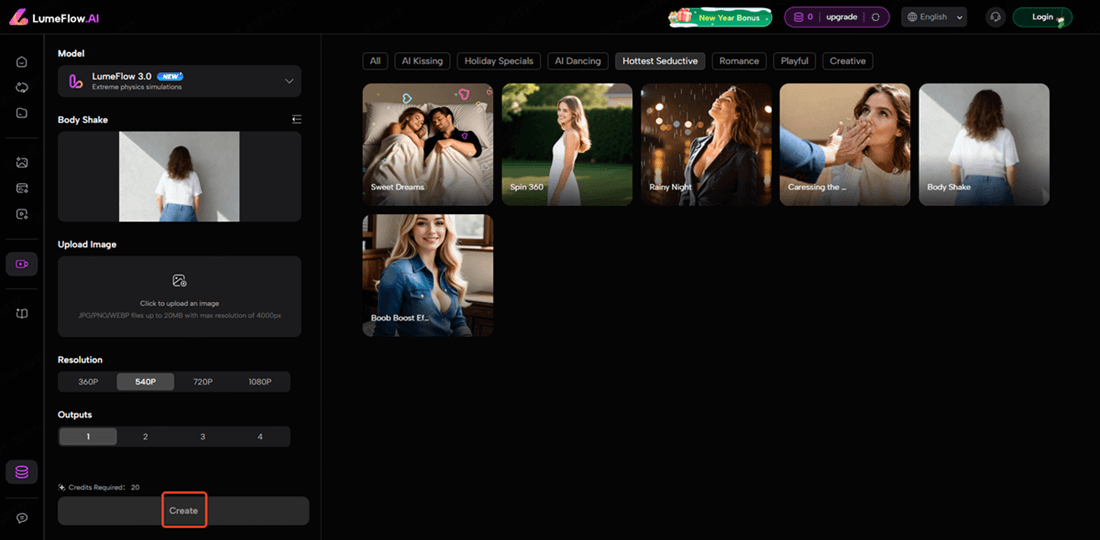Switch to the Romance tab
Image resolution: width=1100 pixels, height=540 pixels.
pyautogui.click(x=739, y=61)
